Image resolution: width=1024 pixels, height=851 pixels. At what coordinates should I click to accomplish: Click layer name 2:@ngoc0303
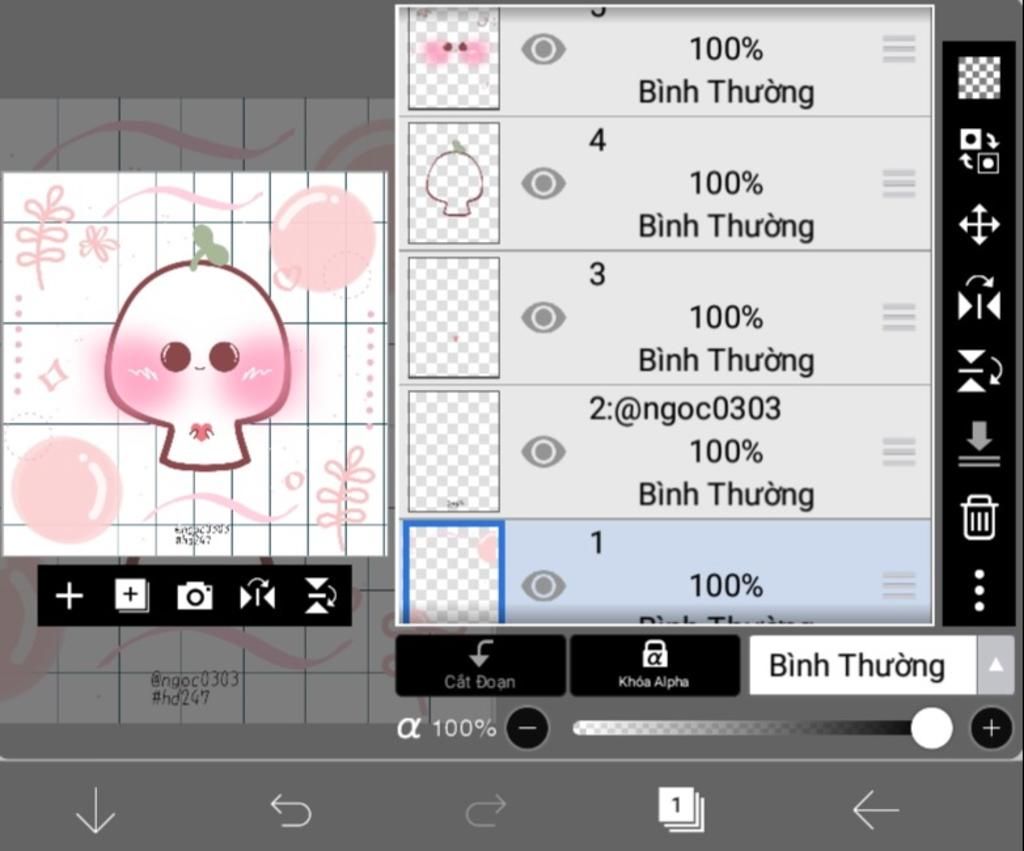click(684, 409)
